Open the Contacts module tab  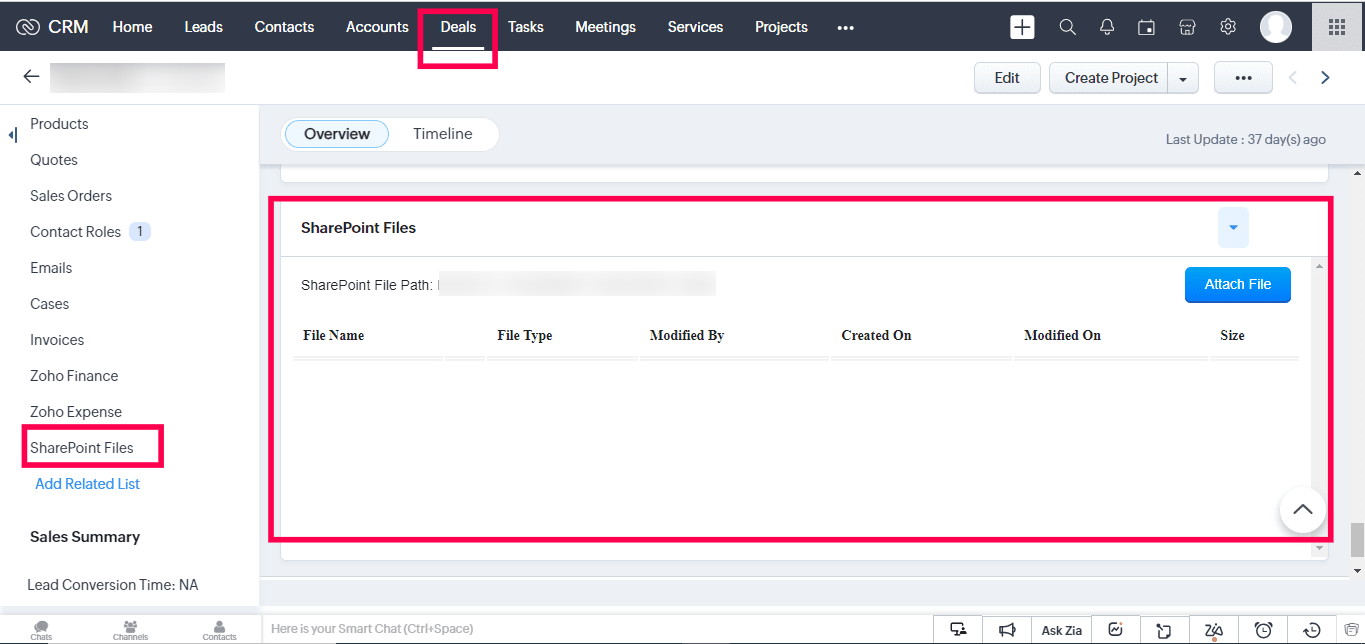284,27
